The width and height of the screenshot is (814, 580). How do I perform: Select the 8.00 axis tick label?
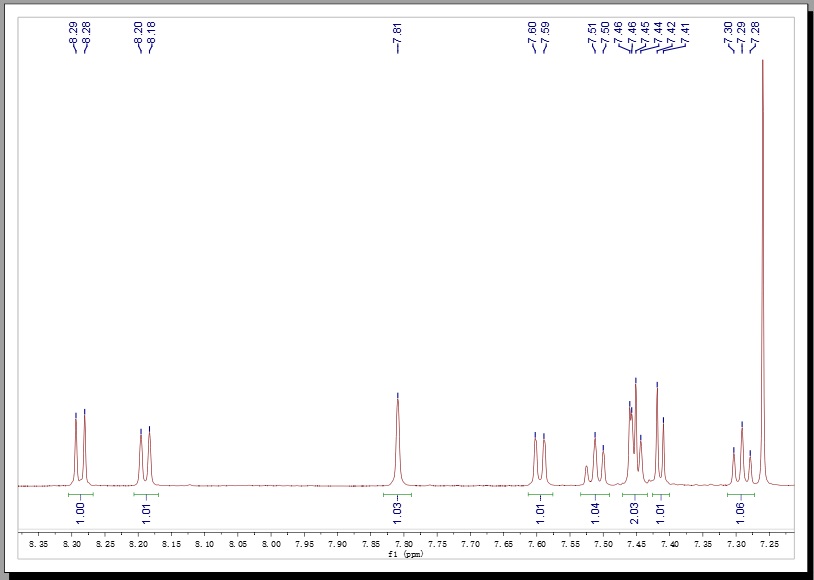click(x=271, y=544)
